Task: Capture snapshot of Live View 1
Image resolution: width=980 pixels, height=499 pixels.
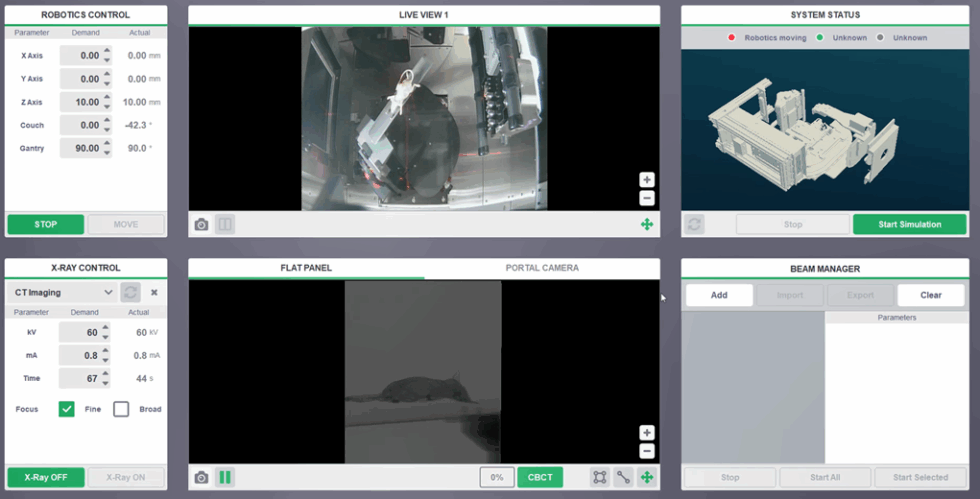Action: point(201,225)
